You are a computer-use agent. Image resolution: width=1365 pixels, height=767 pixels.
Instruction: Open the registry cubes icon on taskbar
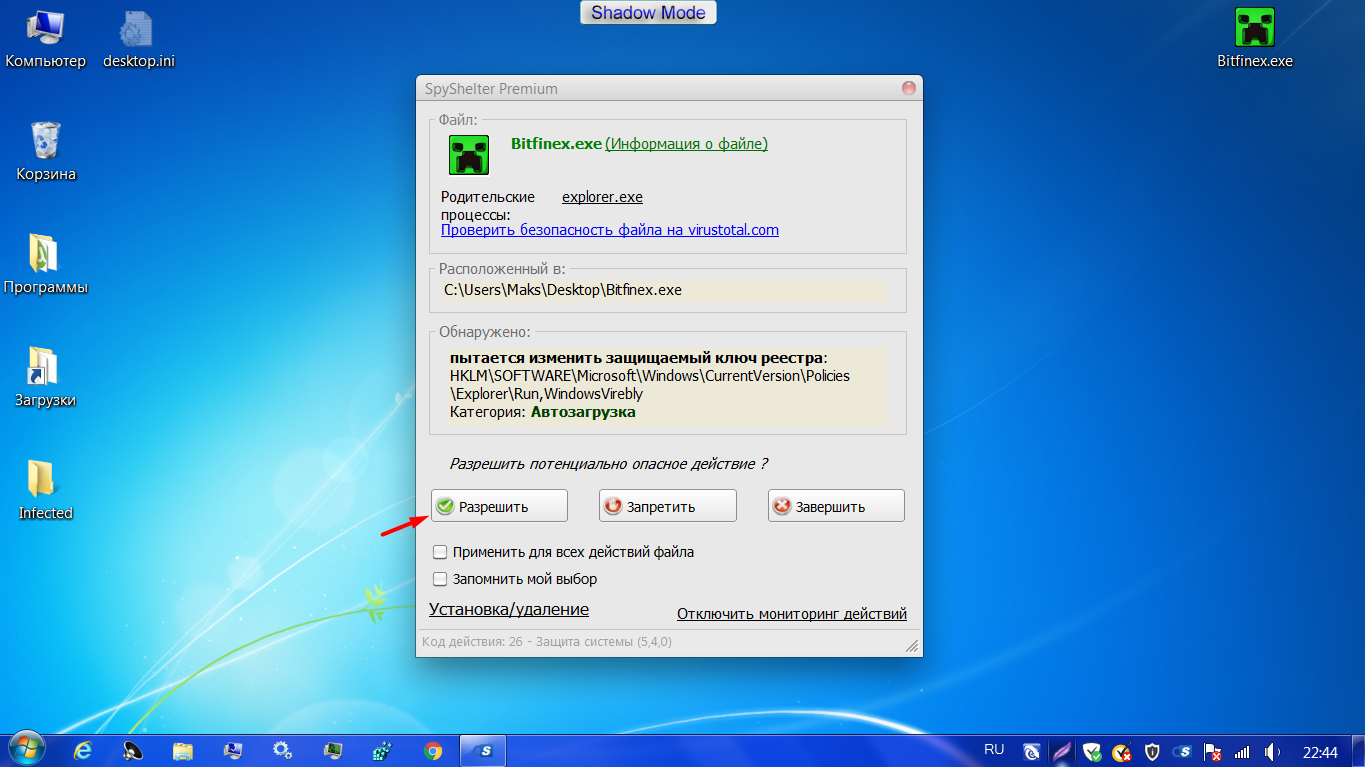click(x=383, y=751)
